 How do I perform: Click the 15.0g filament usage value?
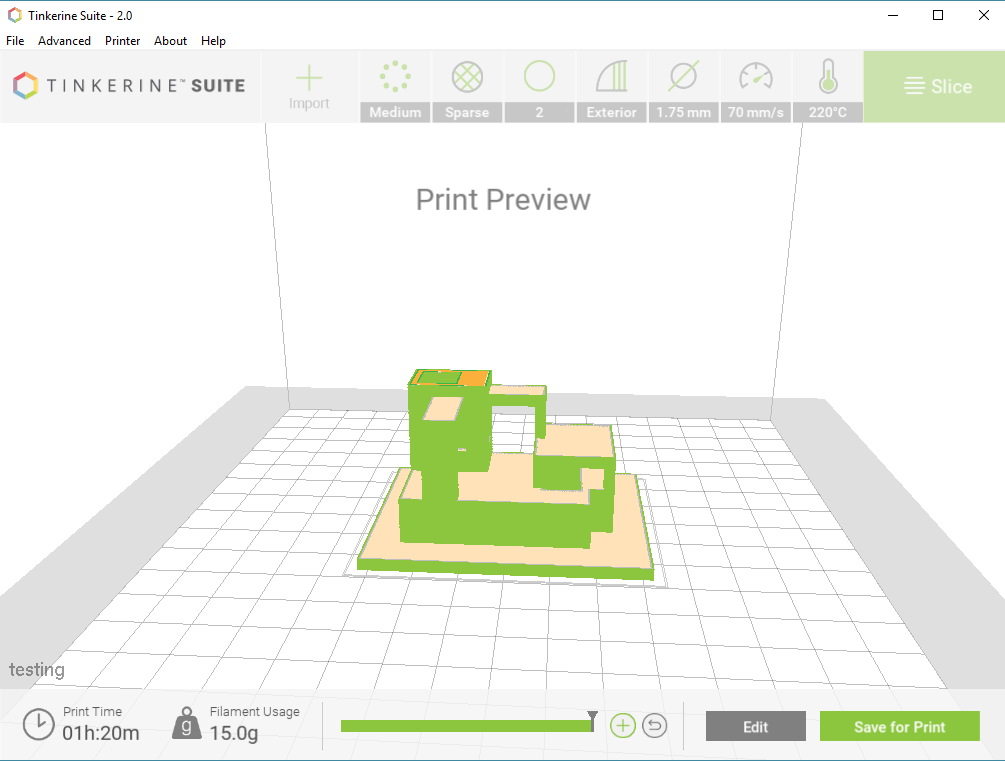[234, 733]
